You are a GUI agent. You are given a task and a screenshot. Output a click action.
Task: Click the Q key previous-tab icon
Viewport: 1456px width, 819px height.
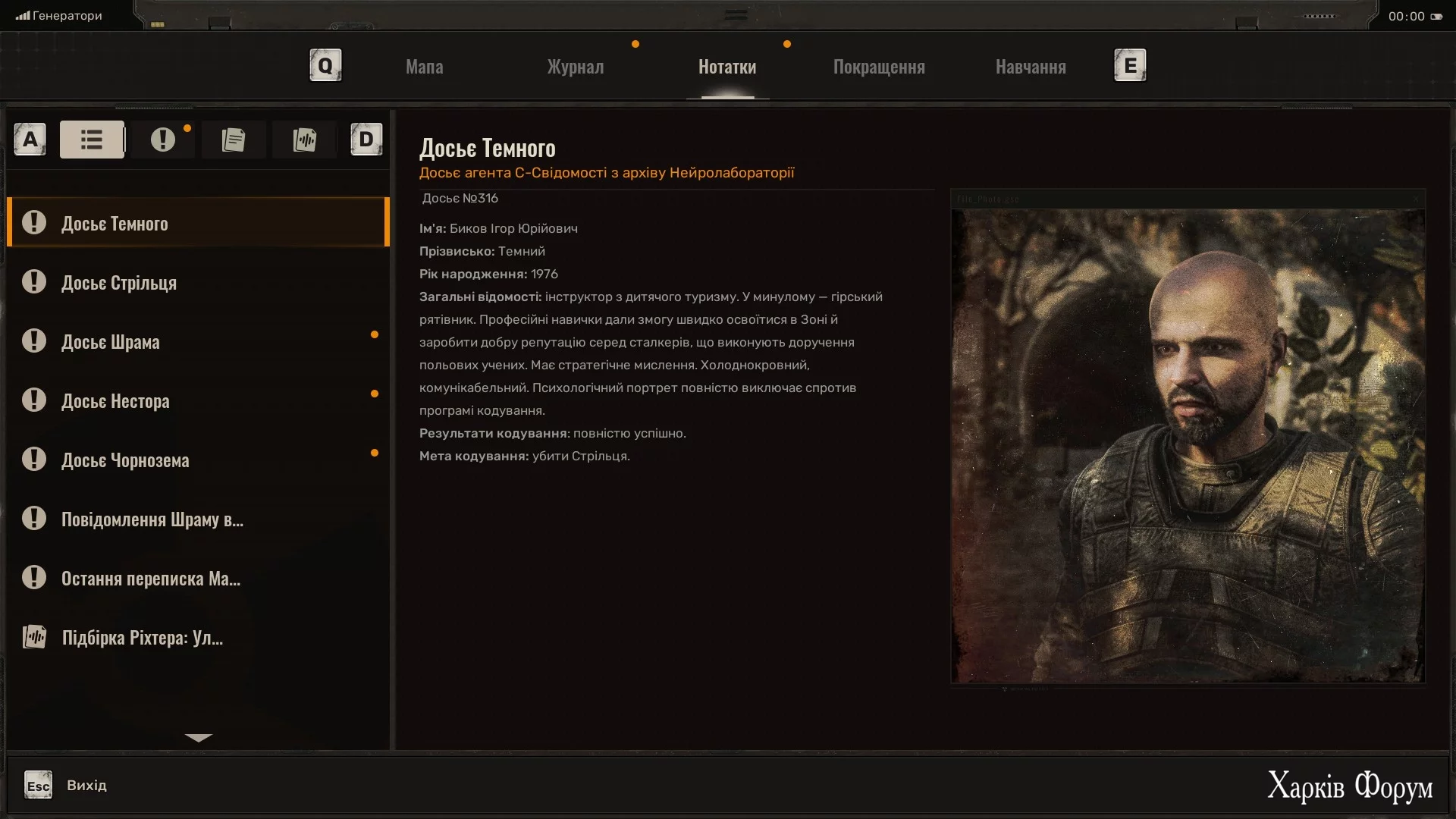pyautogui.click(x=325, y=65)
